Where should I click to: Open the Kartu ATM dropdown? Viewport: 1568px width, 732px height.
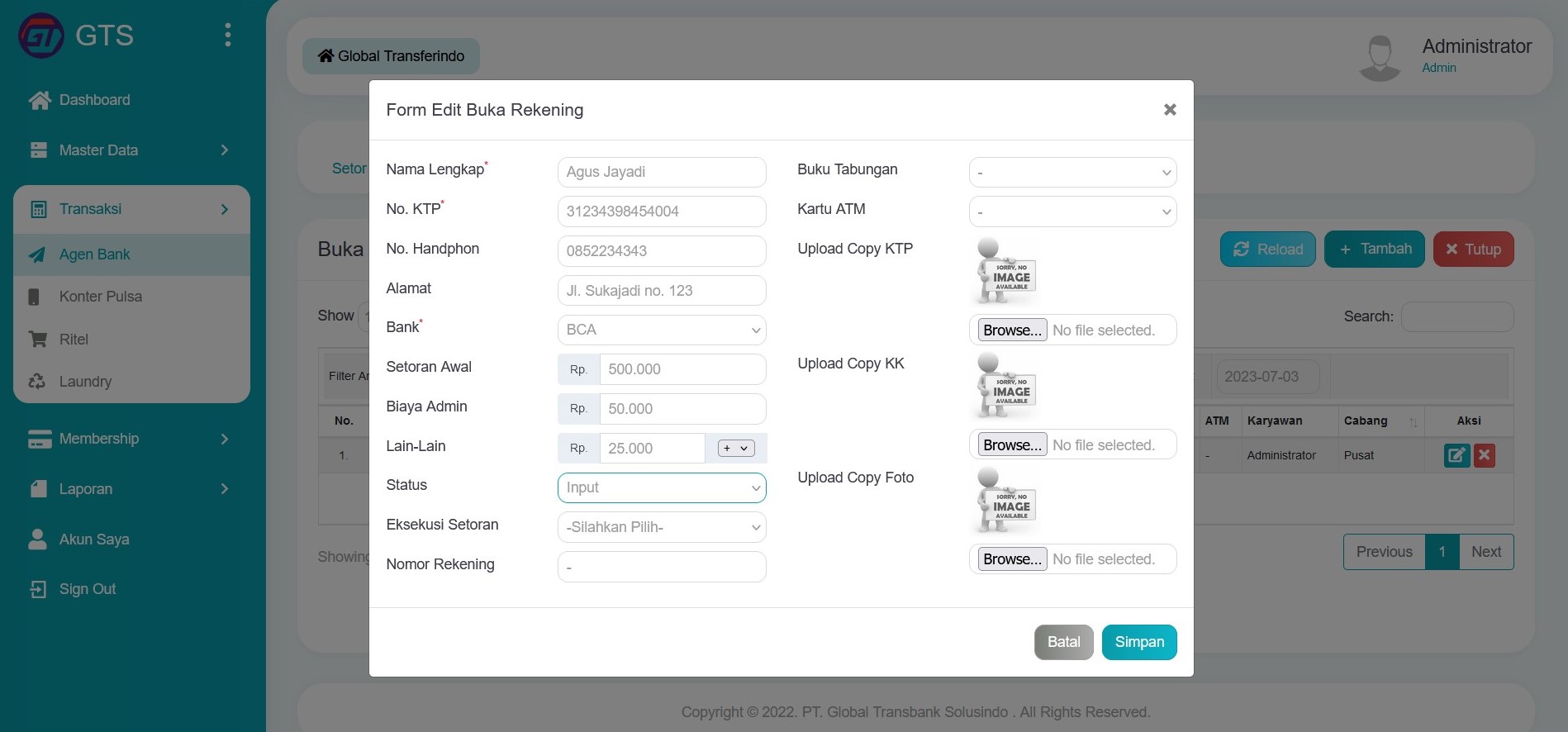(x=1072, y=212)
